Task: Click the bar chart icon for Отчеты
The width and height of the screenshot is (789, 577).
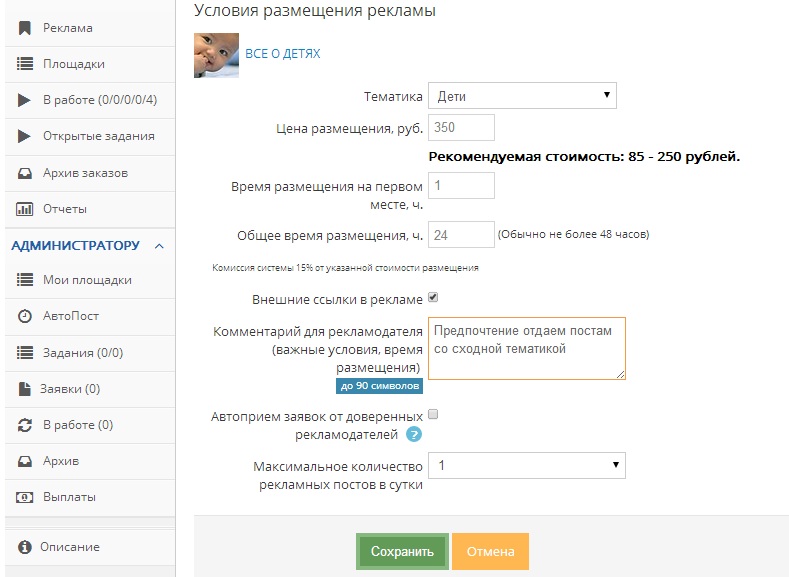Action: point(25,209)
